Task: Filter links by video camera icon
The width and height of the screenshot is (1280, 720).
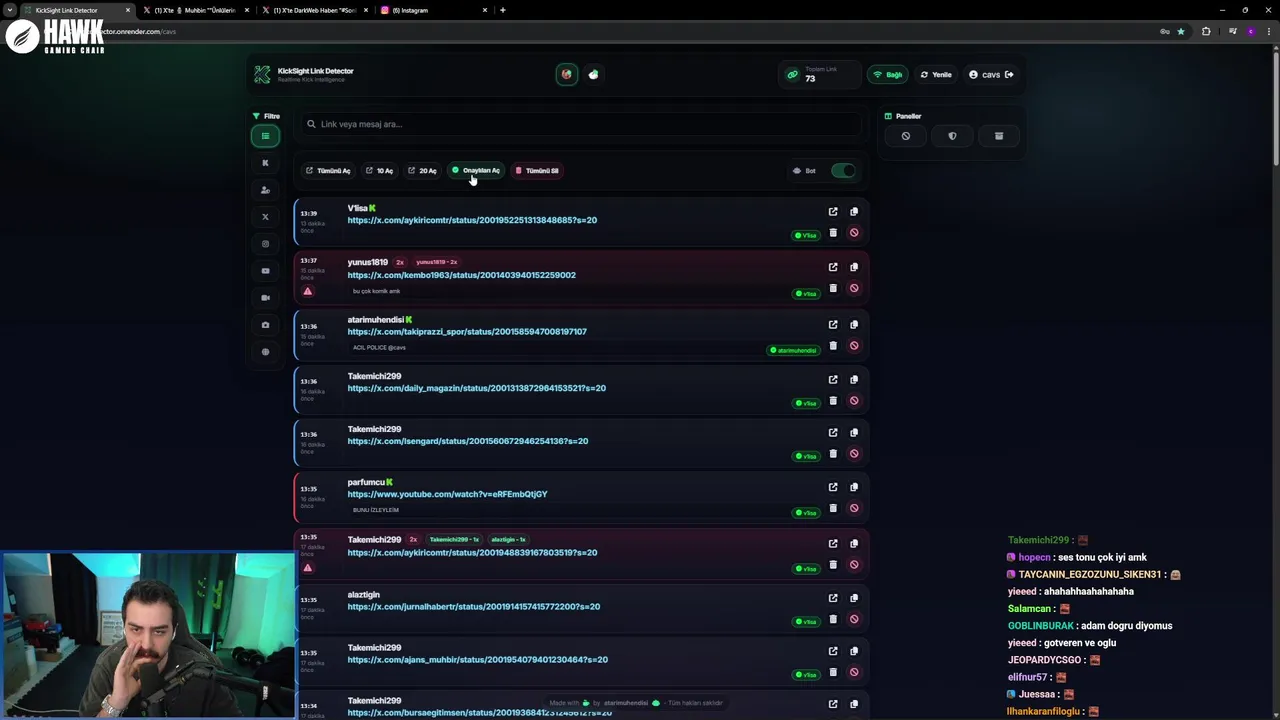Action: 265,298
